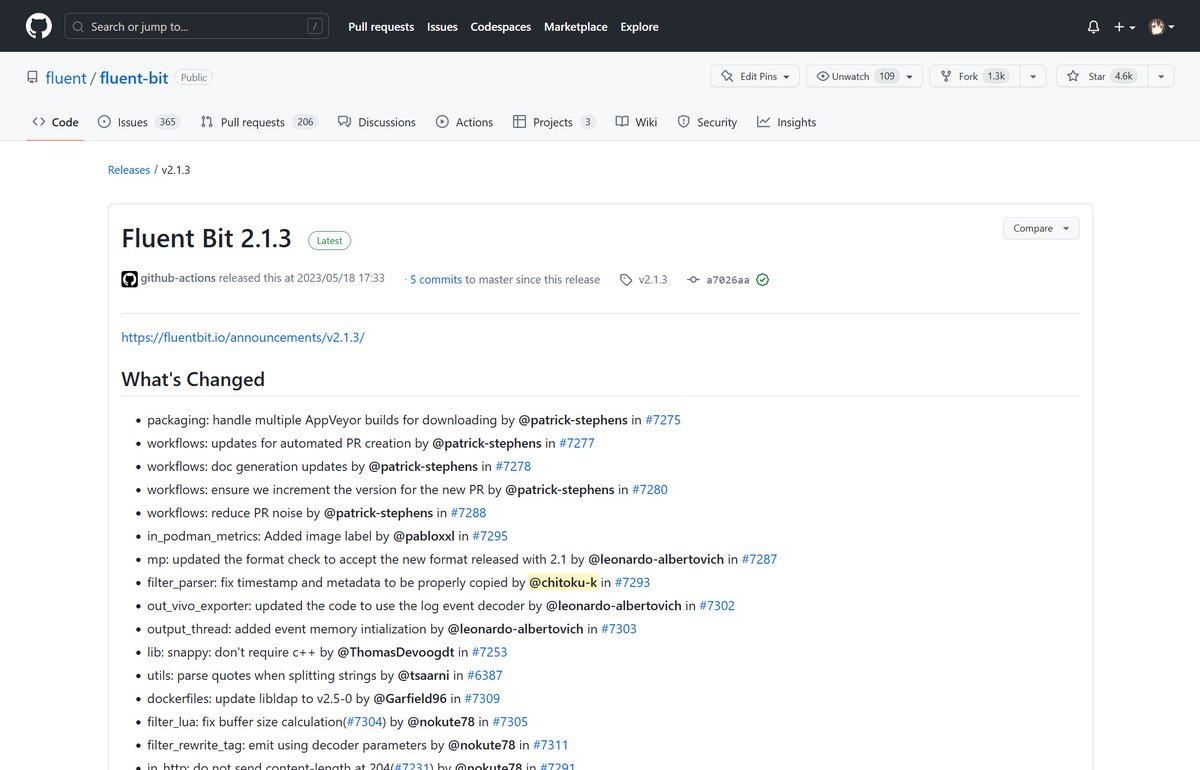Switch to the Discussions tab
The height and width of the screenshot is (770, 1200).
click(x=376, y=122)
